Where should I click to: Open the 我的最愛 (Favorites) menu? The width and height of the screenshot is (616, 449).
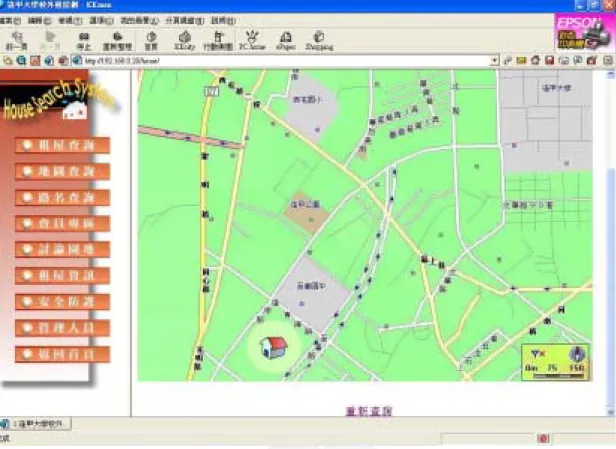click(139, 21)
